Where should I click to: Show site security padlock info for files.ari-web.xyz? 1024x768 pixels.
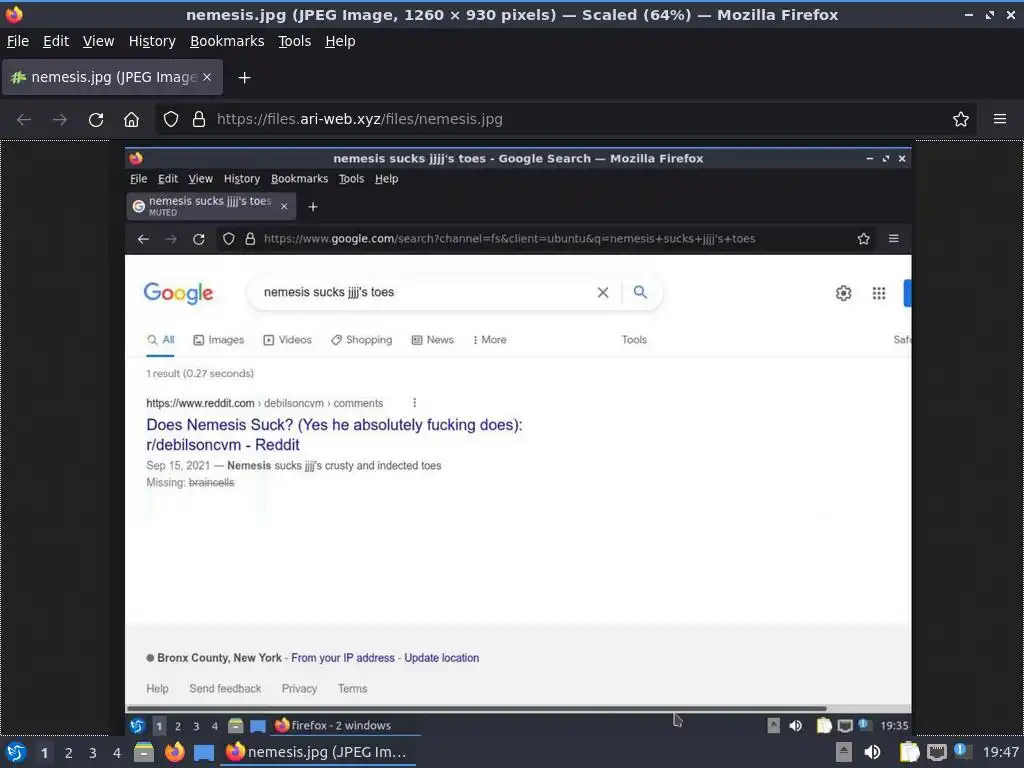click(199, 120)
